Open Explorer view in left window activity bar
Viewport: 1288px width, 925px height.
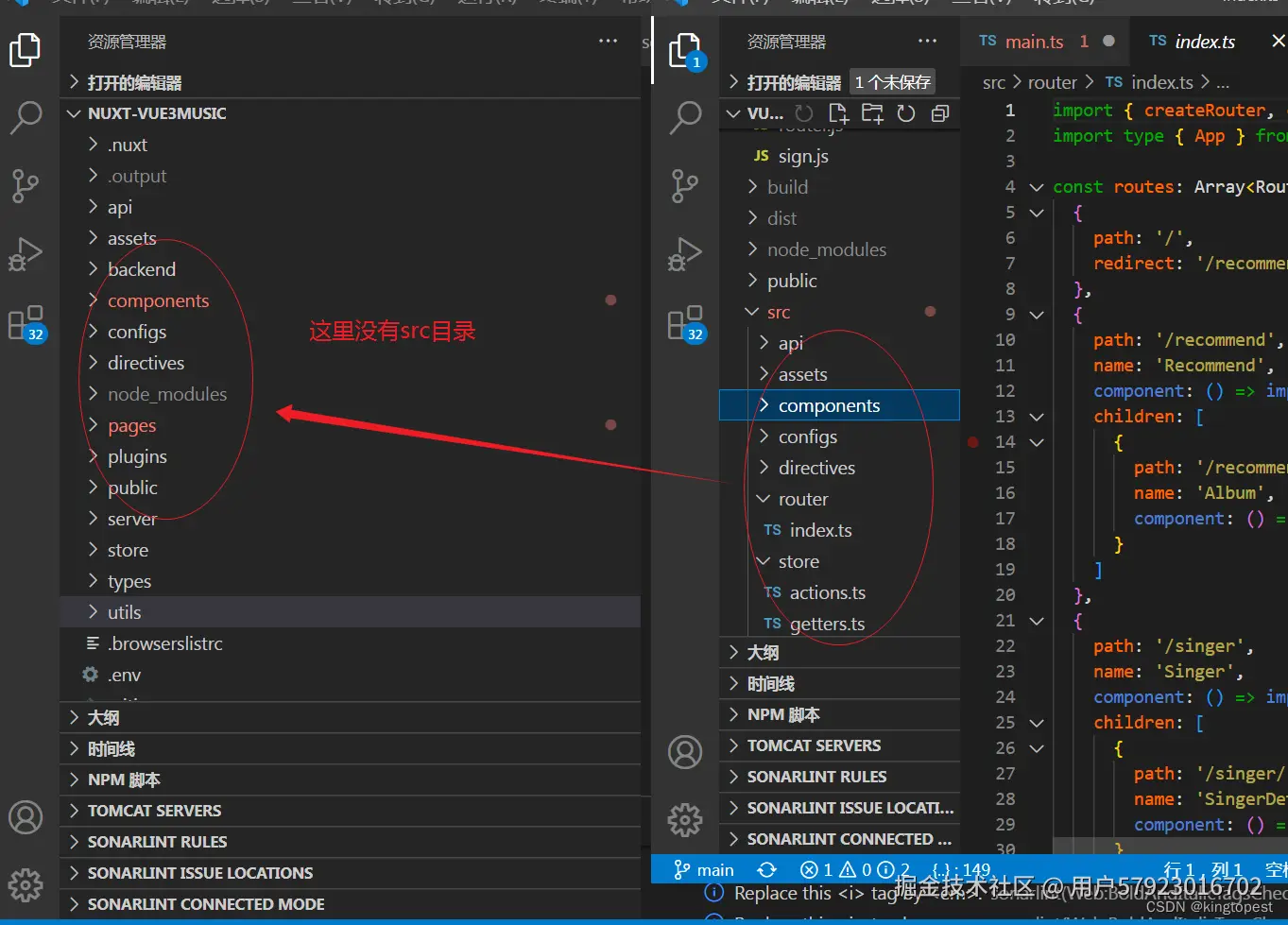(26, 50)
